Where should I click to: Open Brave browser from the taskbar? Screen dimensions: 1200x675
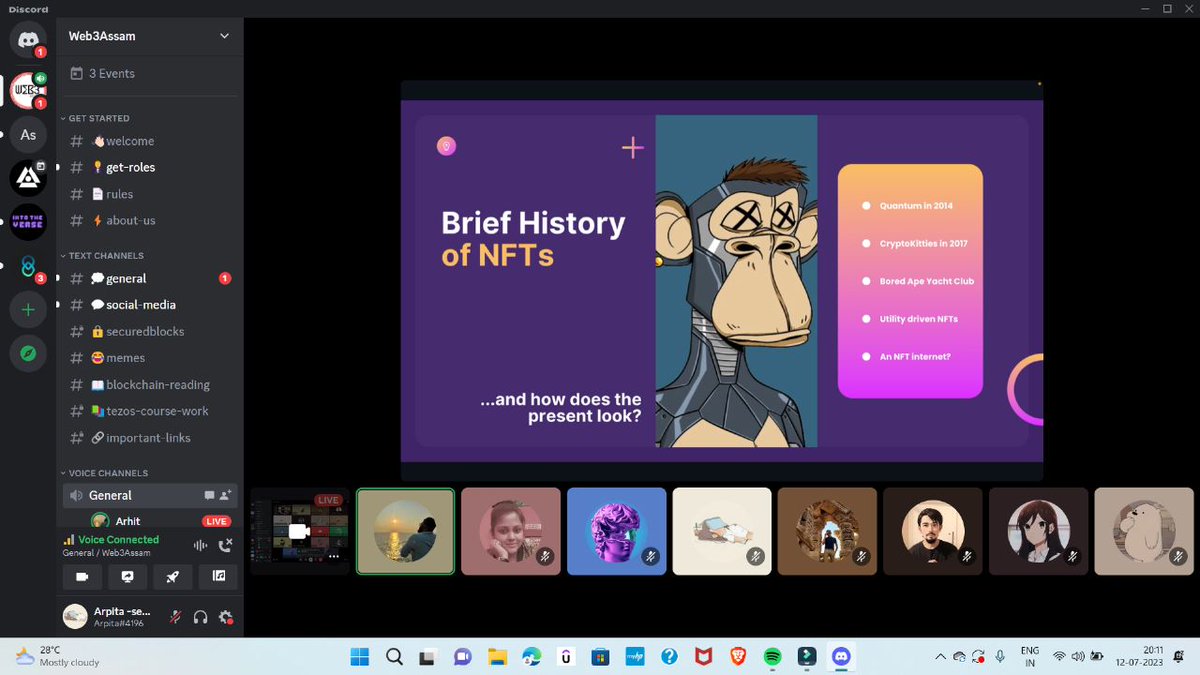click(738, 657)
